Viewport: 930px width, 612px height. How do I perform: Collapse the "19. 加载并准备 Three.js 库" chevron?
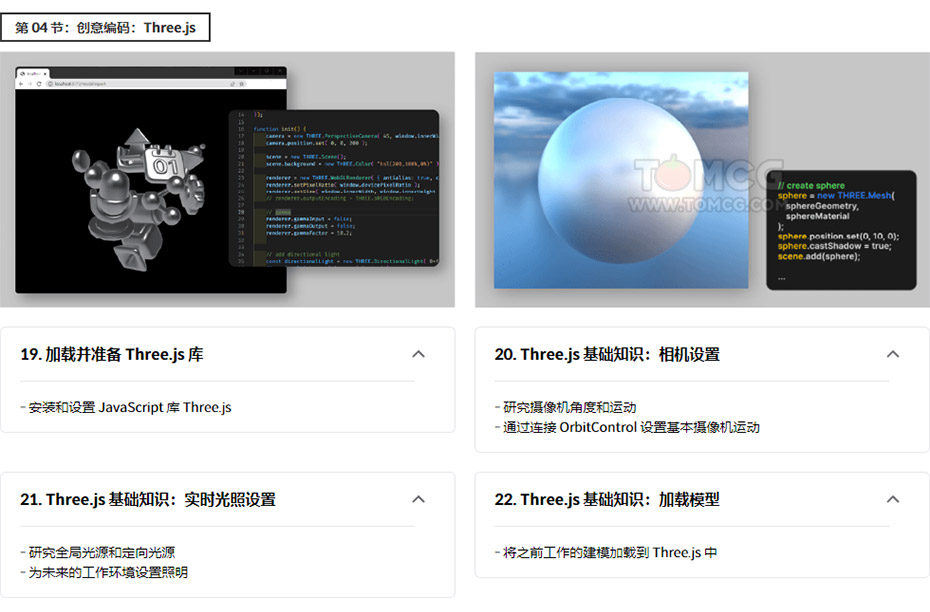(x=418, y=354)
